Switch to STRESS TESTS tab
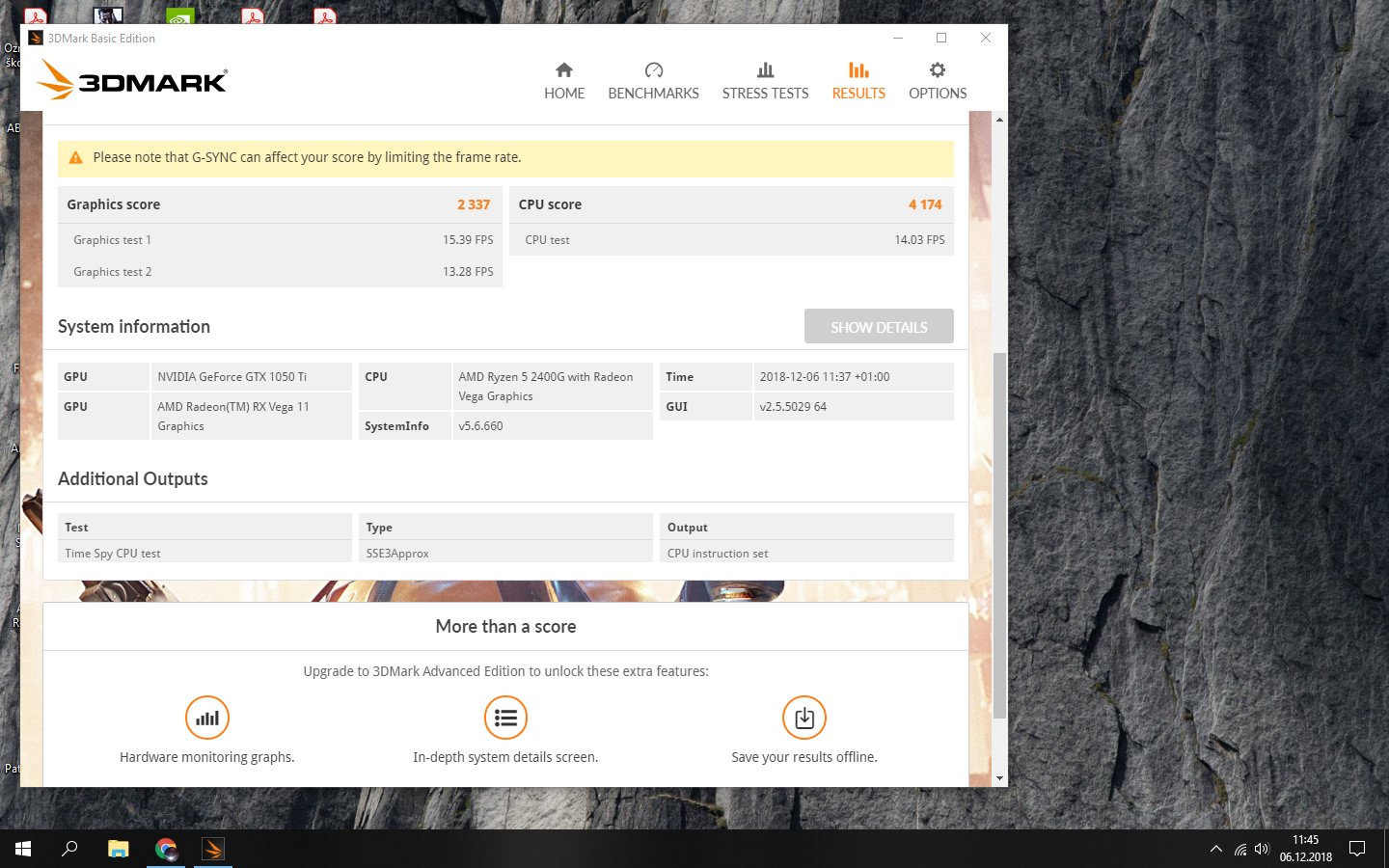Screen dimensions: 1389x868 765,81
